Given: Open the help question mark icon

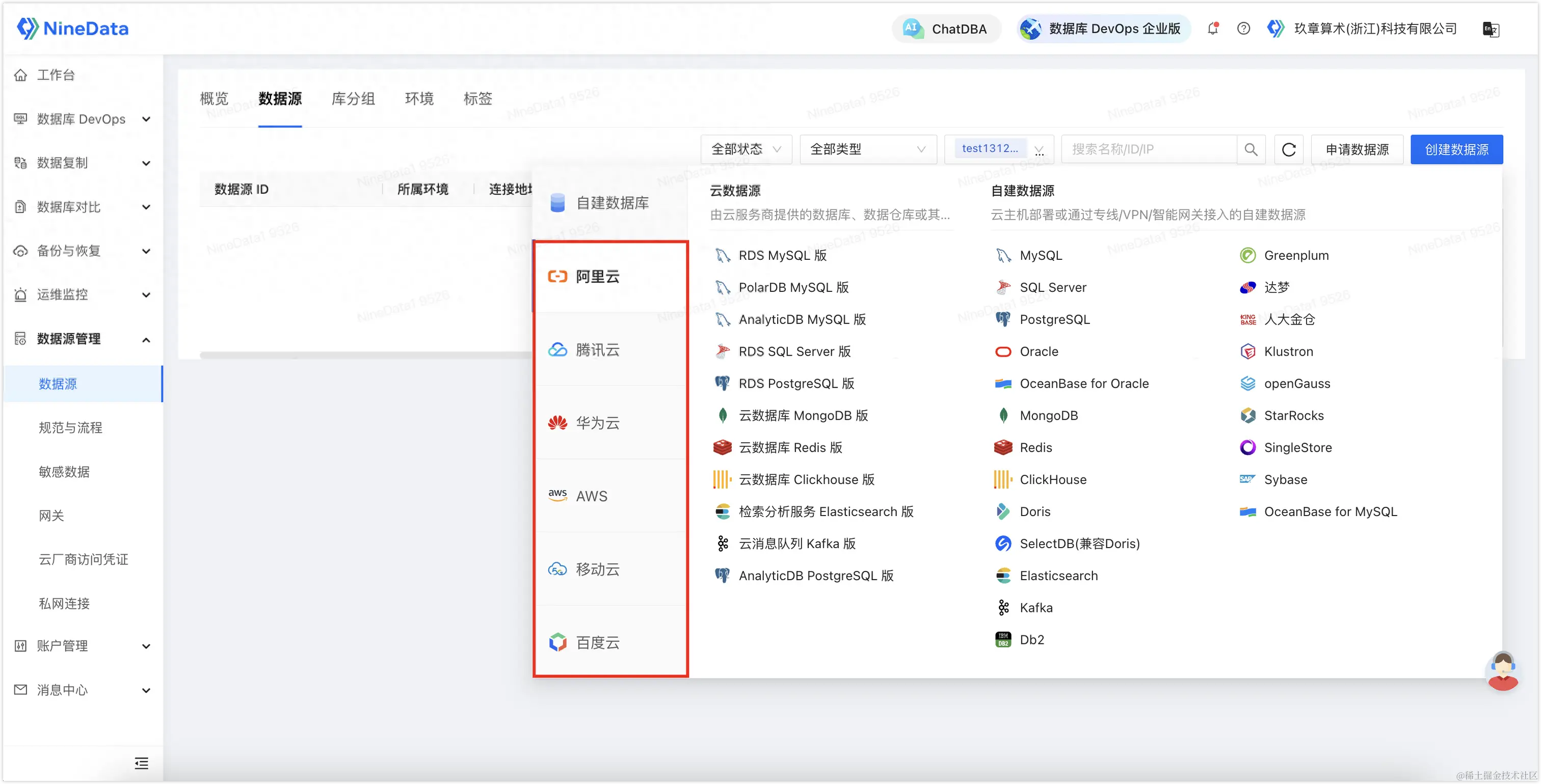Looking at the screenshot, I should (x=1243, y=28).
